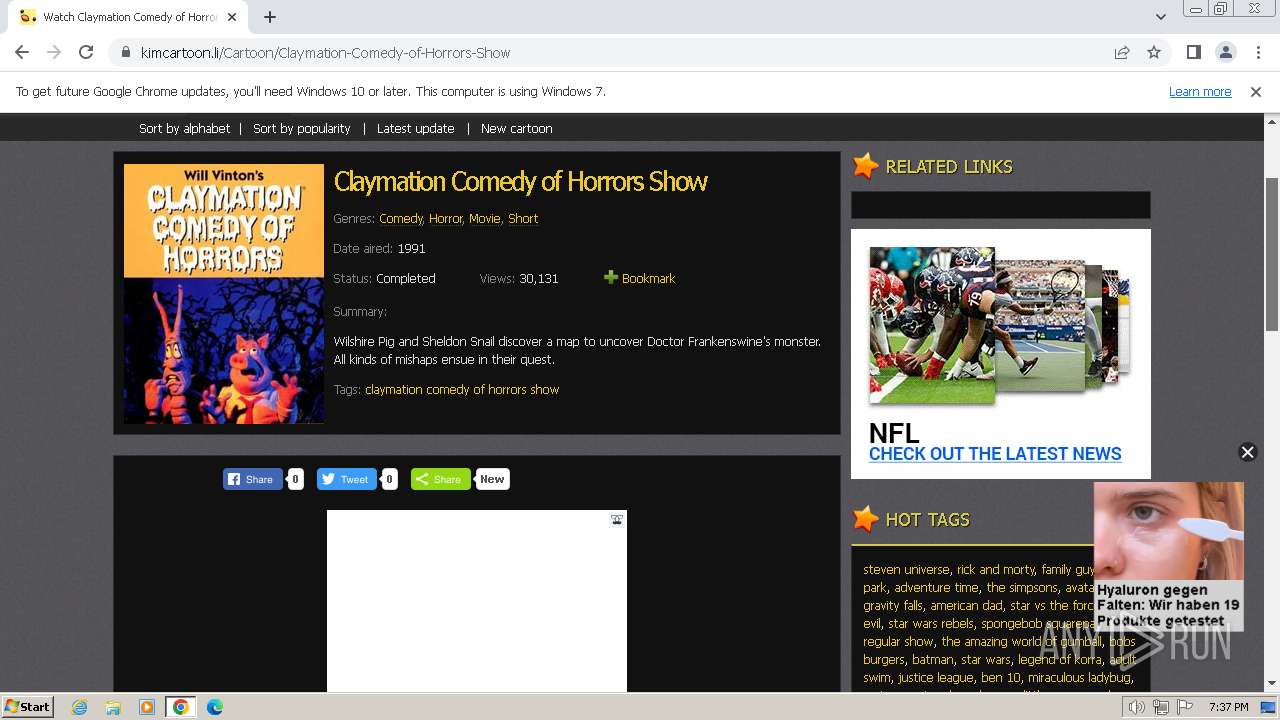This screenshot has width=1280, height=720.
Task: Open the Comedy genre link
Action: (401, 218)
